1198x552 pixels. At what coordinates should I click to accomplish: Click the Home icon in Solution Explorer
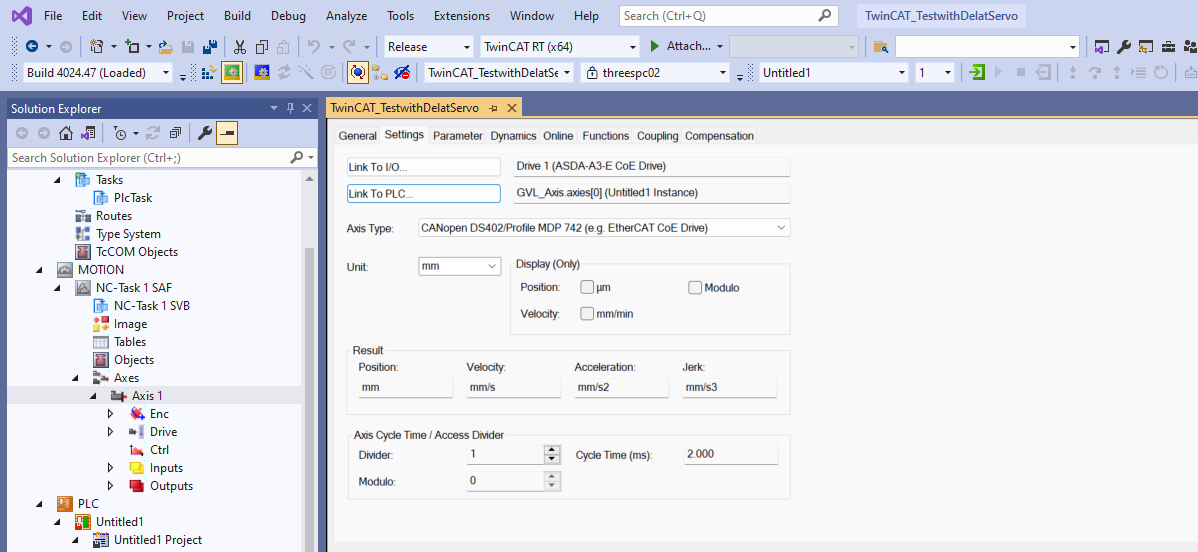tap(66, 133)
